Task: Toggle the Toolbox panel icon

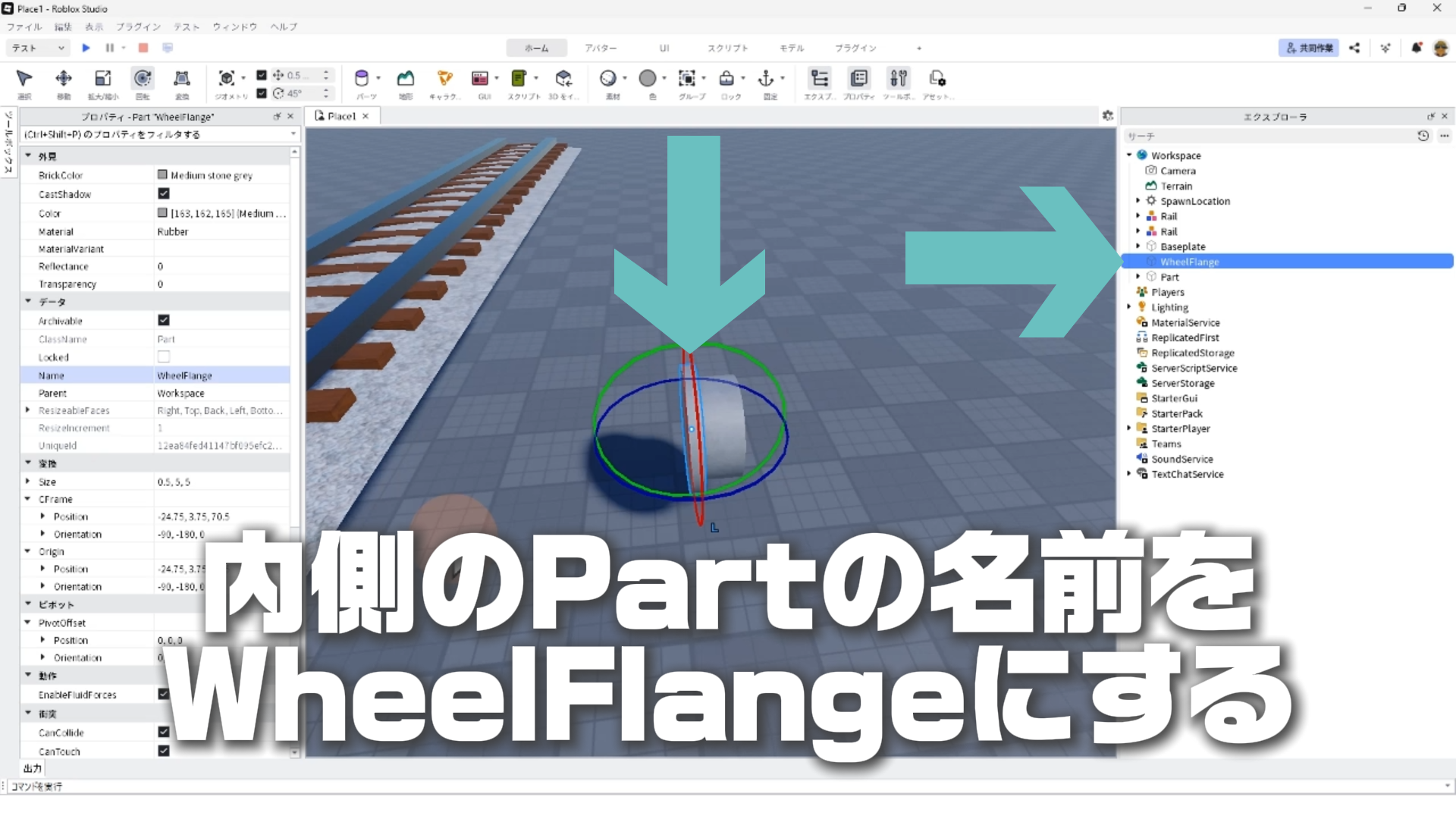Action: (899, 79)
